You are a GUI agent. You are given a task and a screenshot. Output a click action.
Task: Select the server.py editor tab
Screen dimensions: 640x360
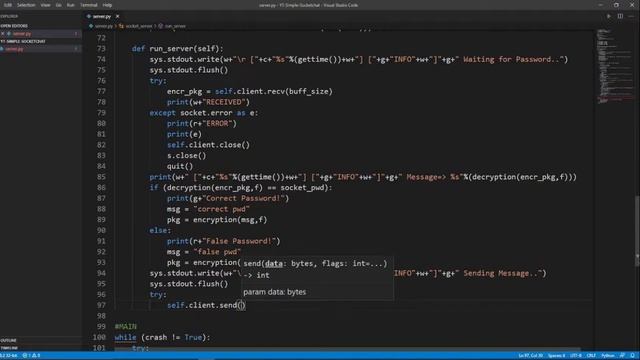(101, 16)
